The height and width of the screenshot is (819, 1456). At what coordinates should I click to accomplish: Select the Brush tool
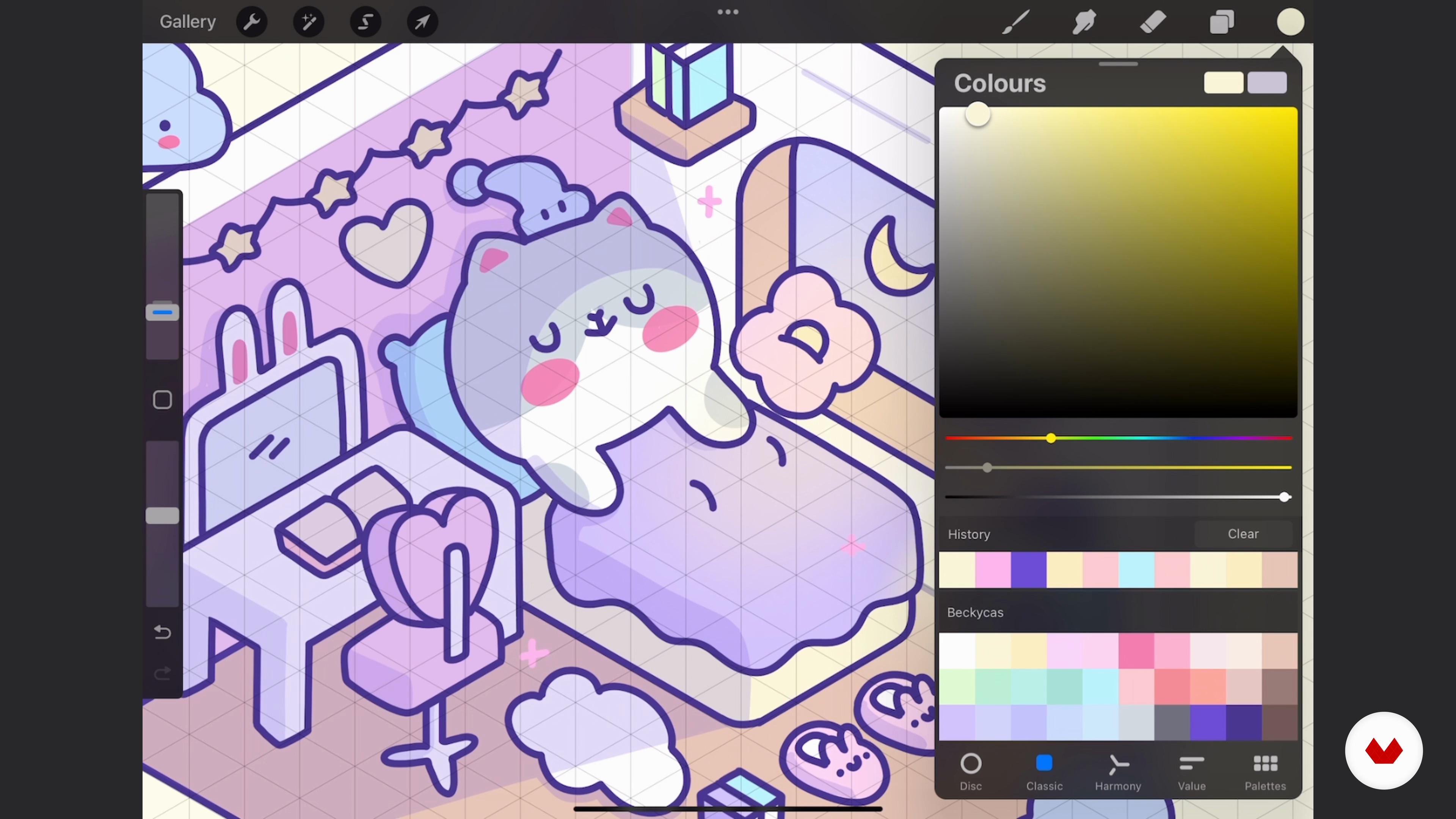pyautogui.click(x=1016, y=22)
